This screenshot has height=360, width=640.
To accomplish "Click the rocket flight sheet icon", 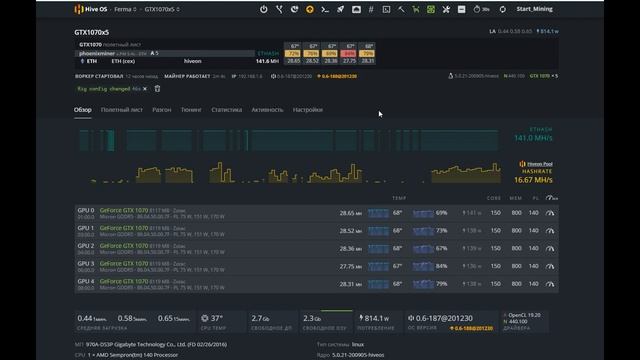I will tap(340, 9).
